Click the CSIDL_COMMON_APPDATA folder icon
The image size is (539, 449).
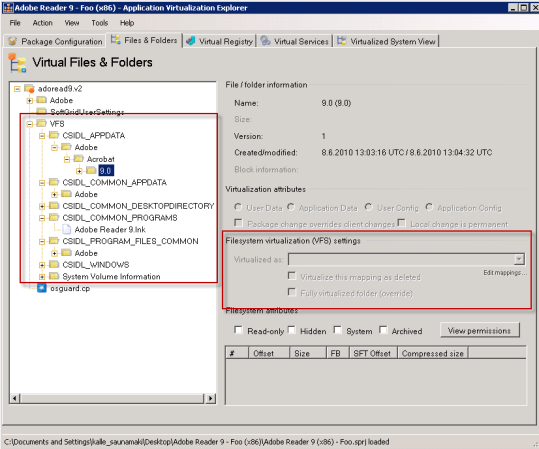54,182
